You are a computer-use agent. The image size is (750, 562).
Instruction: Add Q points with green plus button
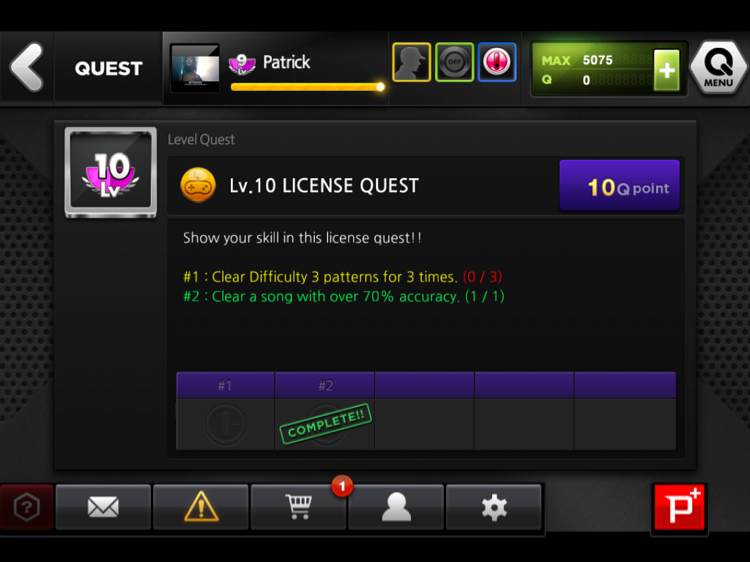[666, 70]
